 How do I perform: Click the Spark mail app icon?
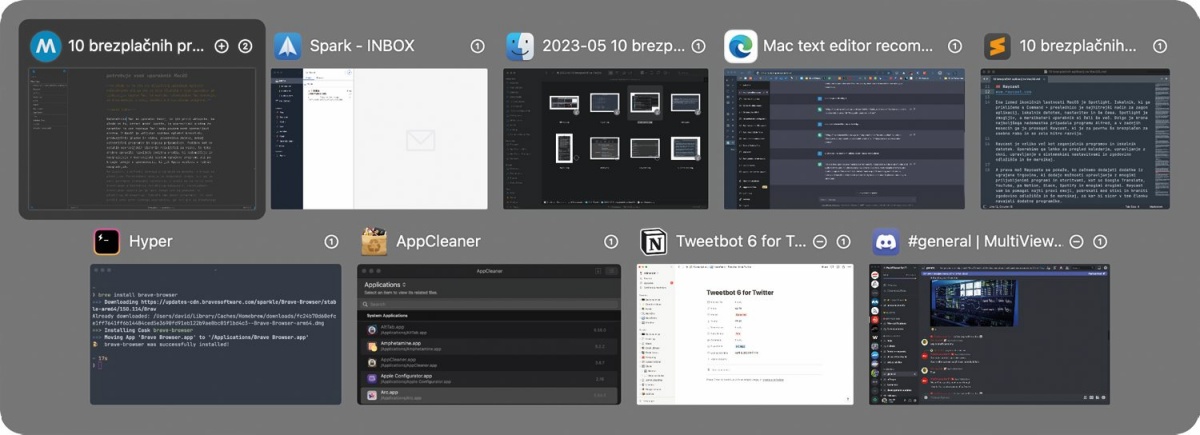(289, 46)
